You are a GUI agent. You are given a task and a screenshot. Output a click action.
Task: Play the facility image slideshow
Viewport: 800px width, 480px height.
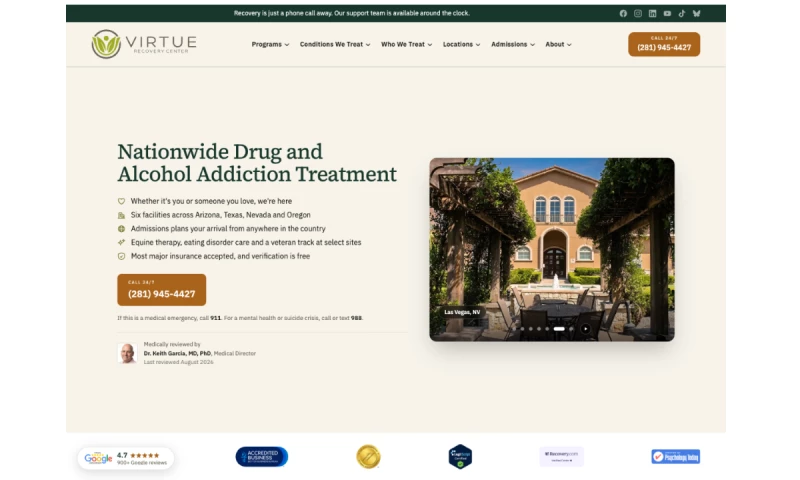(586, 329)
